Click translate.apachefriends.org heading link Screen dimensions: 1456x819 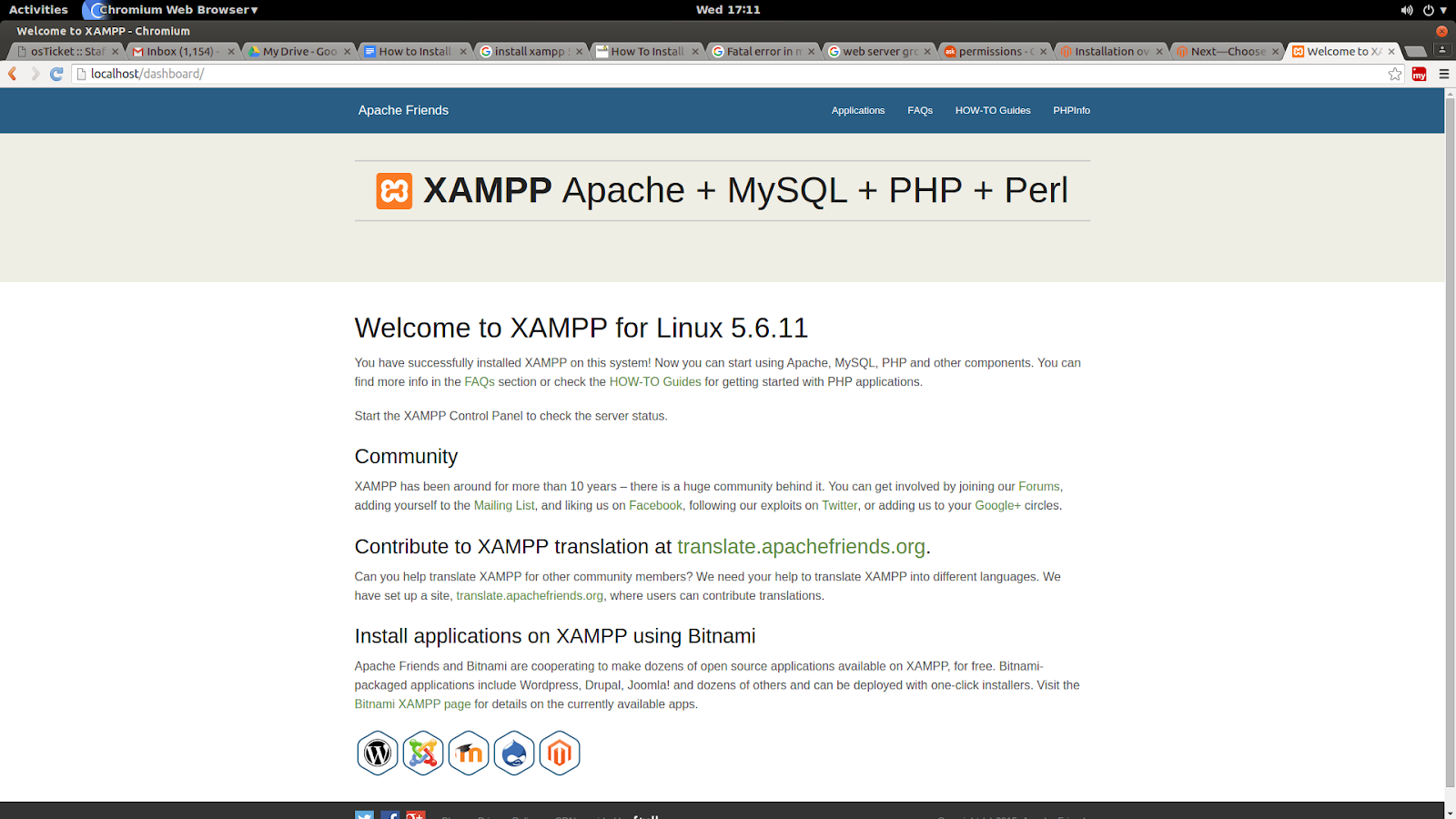(801, 547)
